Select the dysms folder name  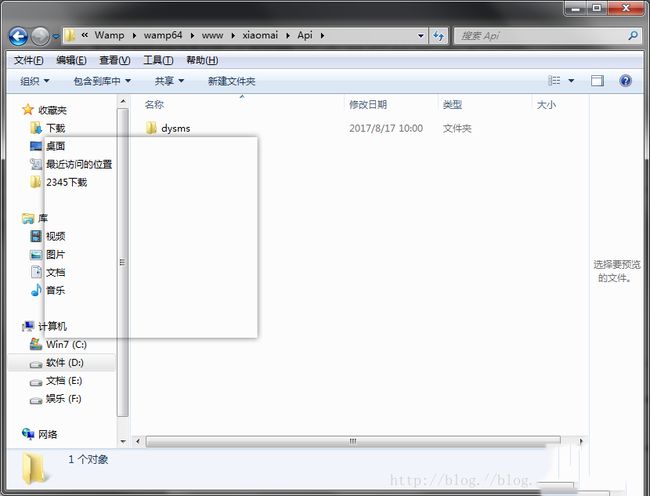point(176,128)
